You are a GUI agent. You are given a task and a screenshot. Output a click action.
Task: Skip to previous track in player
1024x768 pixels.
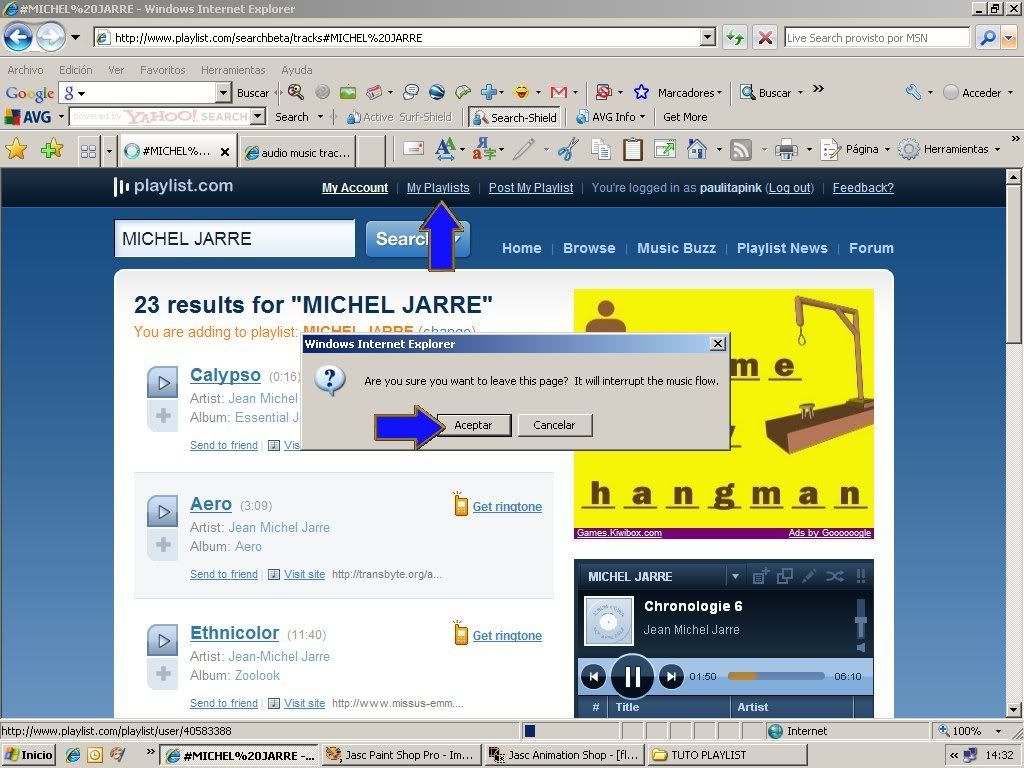pos(593,677)
